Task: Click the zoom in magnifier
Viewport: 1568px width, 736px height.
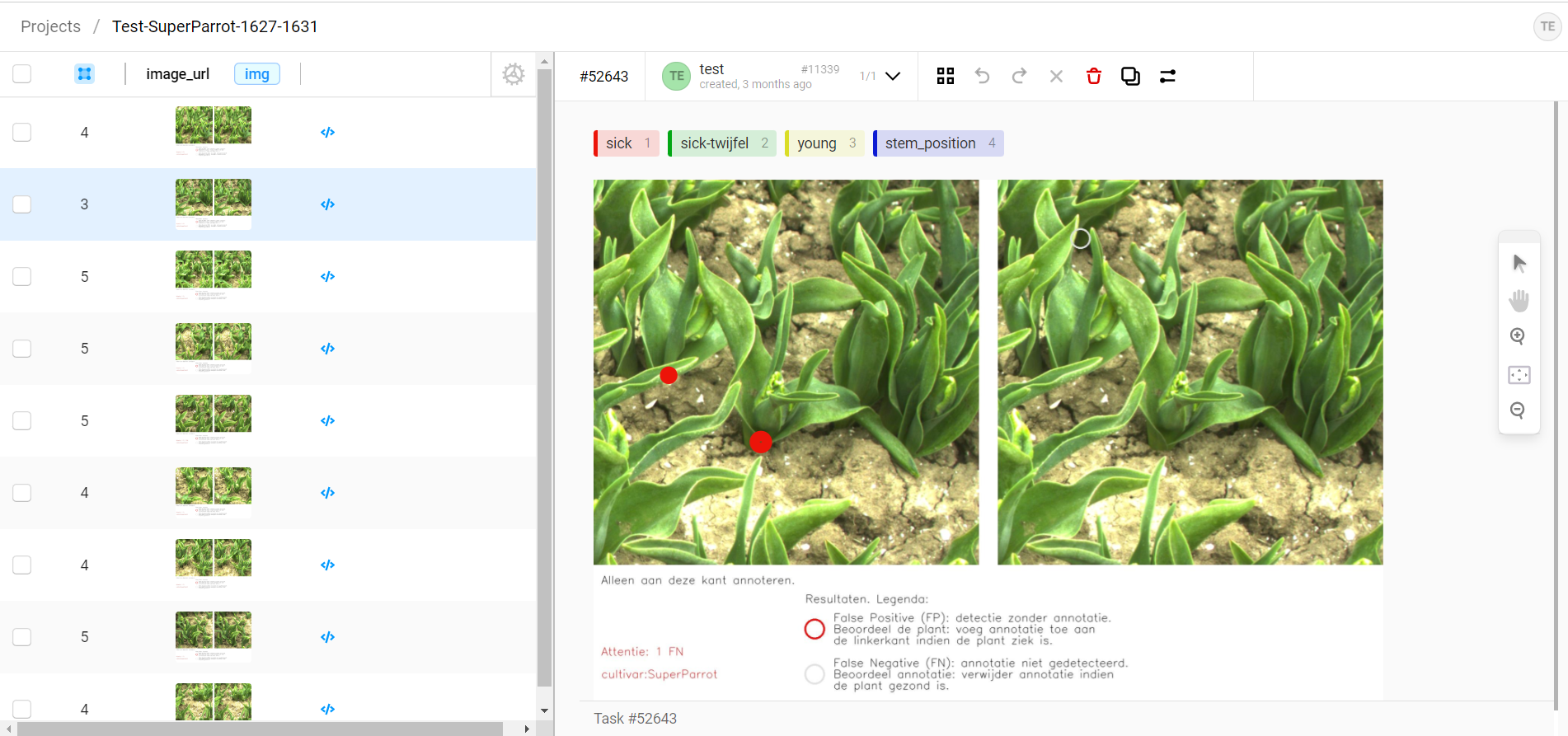Action: [x=1518, y=336]
